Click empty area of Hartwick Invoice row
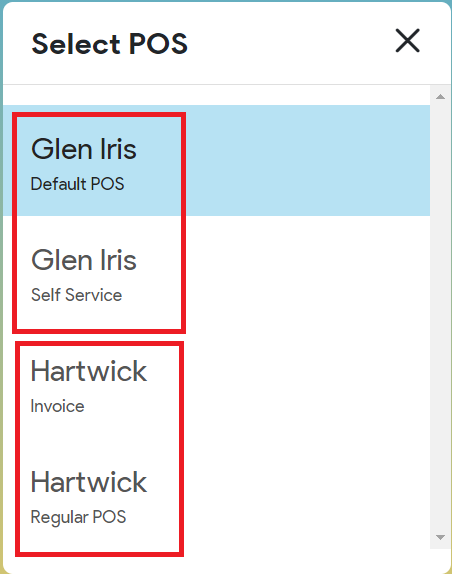Viewport: 452px width, 574px height. [307, 382]
